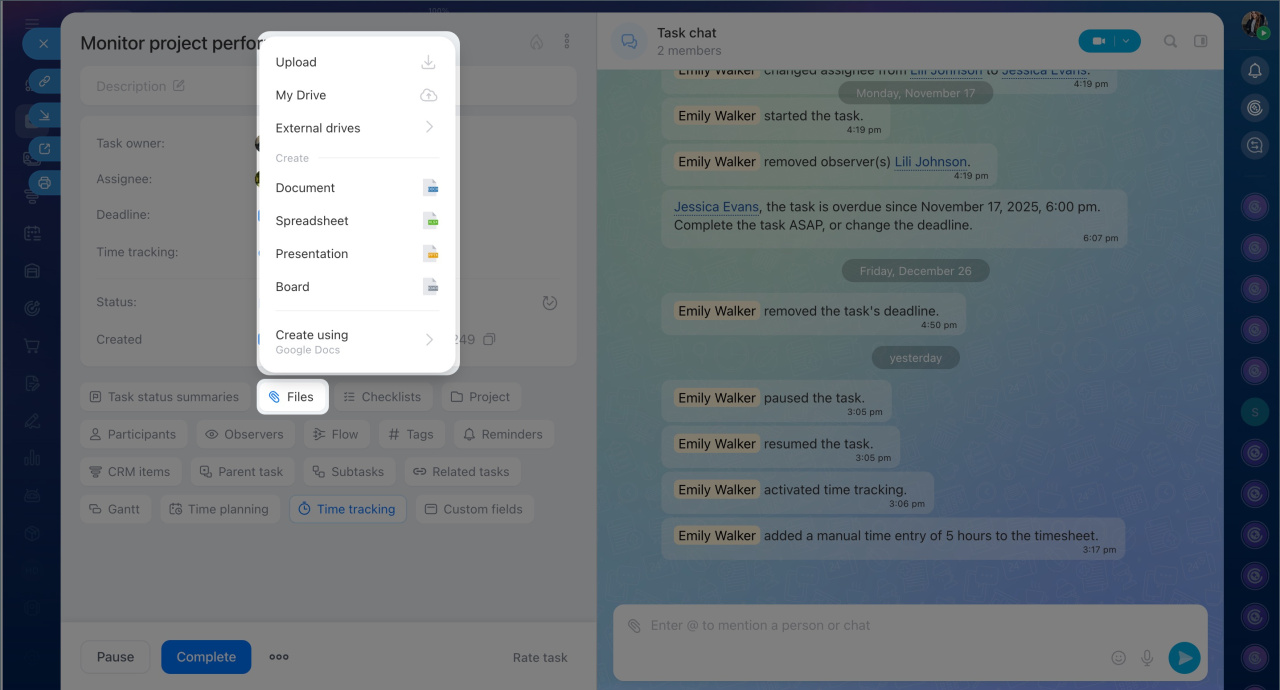This screenshot has width=1280, height=690.
Task: Click the paperclip attach icon in chat
Action: [x=634, y=626]
